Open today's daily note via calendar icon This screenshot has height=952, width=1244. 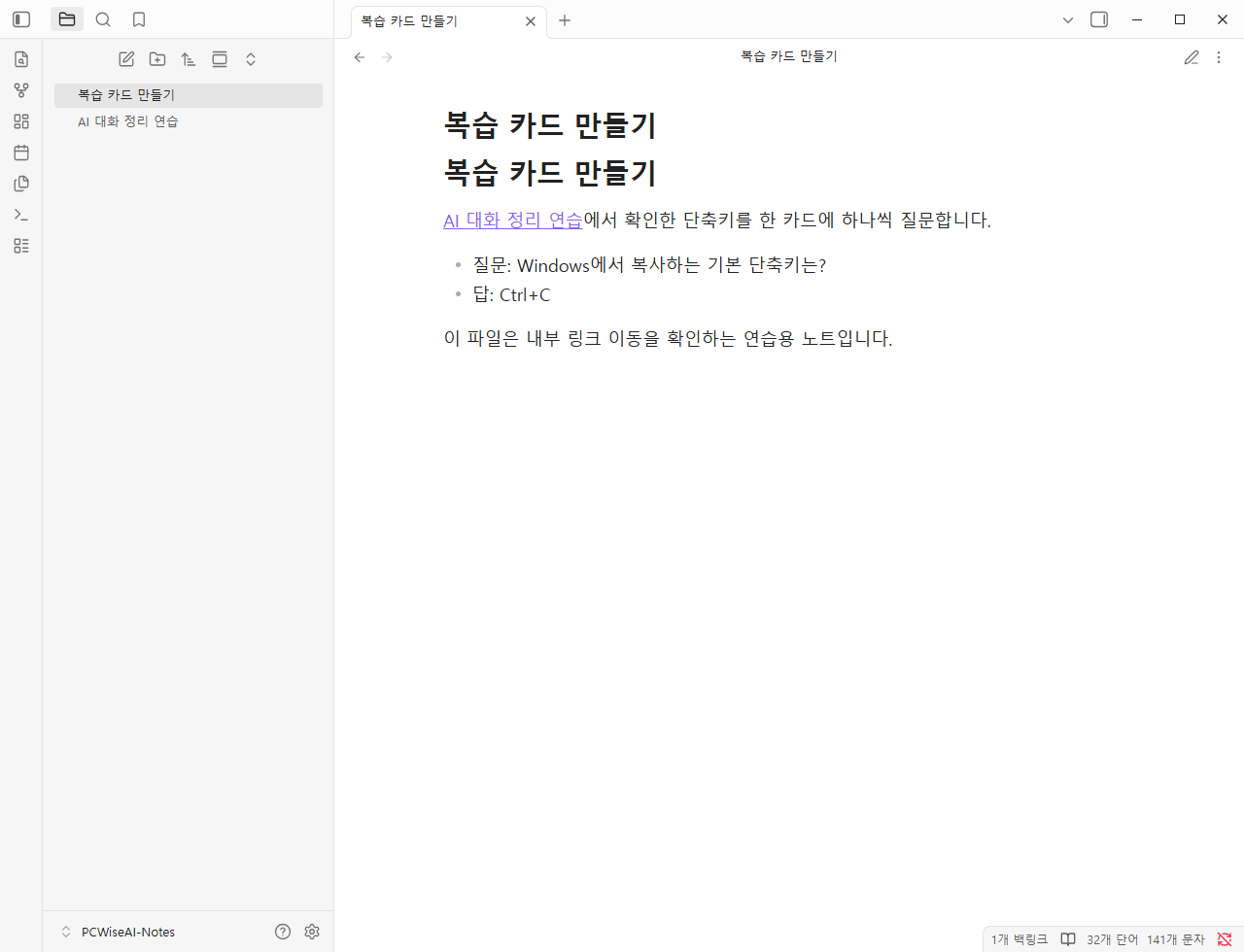tap(21, 153)
